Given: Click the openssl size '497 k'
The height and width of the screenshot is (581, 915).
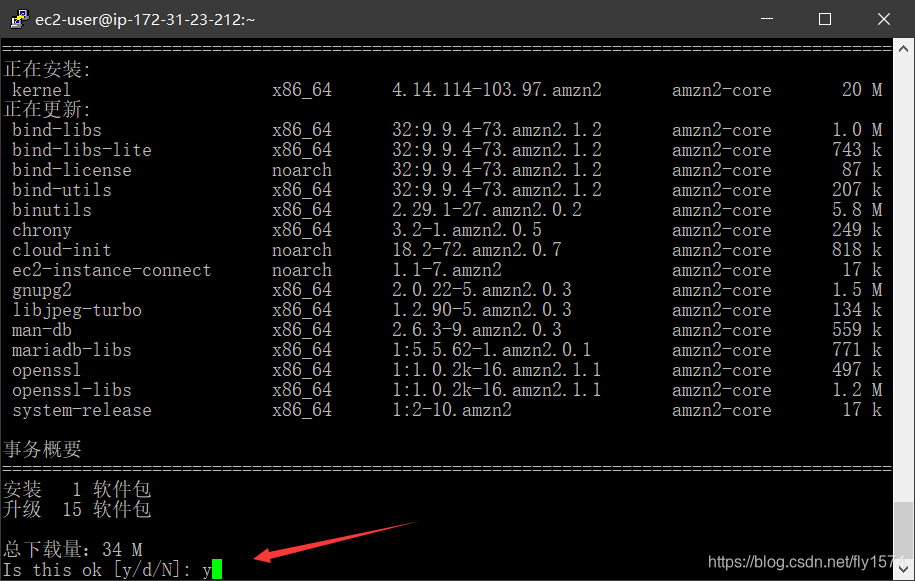Looking at the screenshot, I should (x=857, y=370).
